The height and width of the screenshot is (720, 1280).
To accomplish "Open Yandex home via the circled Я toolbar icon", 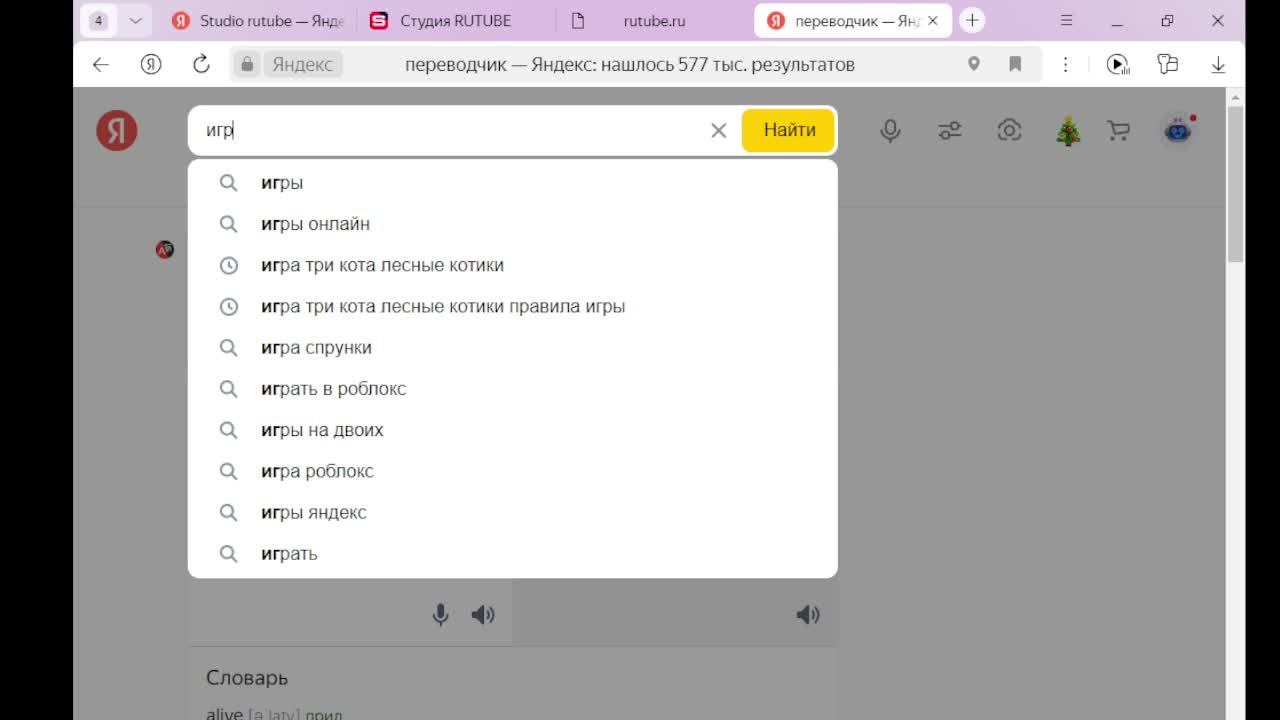I will tap(151, 64).
